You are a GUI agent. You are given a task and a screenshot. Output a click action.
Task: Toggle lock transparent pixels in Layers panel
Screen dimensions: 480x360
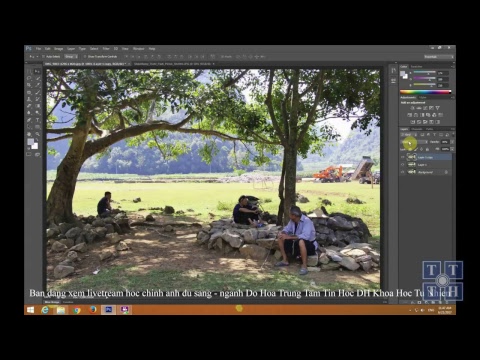[x=410, y=149]
